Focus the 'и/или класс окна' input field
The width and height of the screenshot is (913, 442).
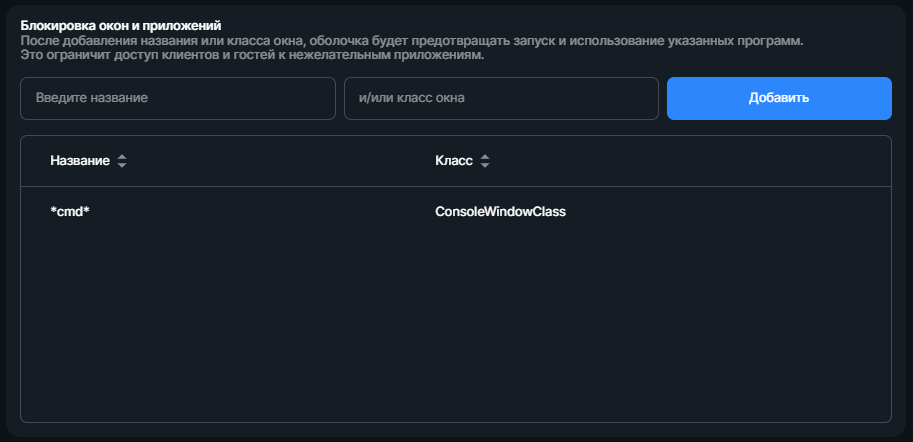(x=501, y=98)
